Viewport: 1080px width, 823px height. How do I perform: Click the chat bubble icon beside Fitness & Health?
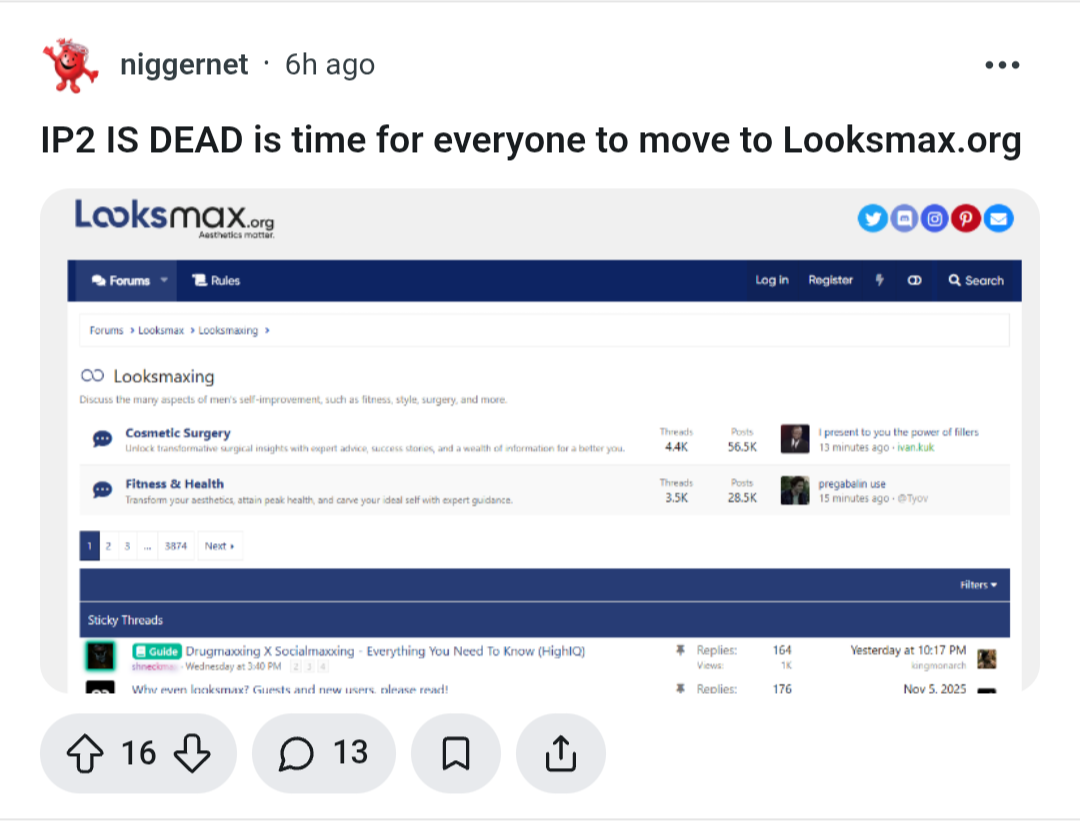pyautogui.click(x=102, y=490)
